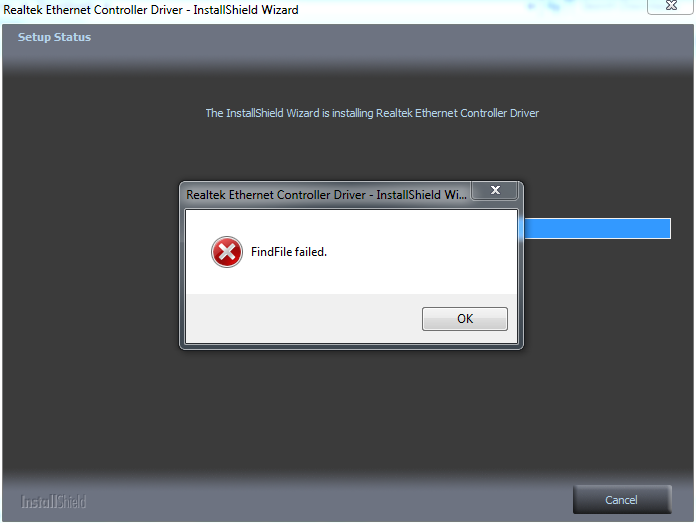696x523 pixels.
Task: Click the 'Setup Status' heading
Action: click(x=54, y=37)
